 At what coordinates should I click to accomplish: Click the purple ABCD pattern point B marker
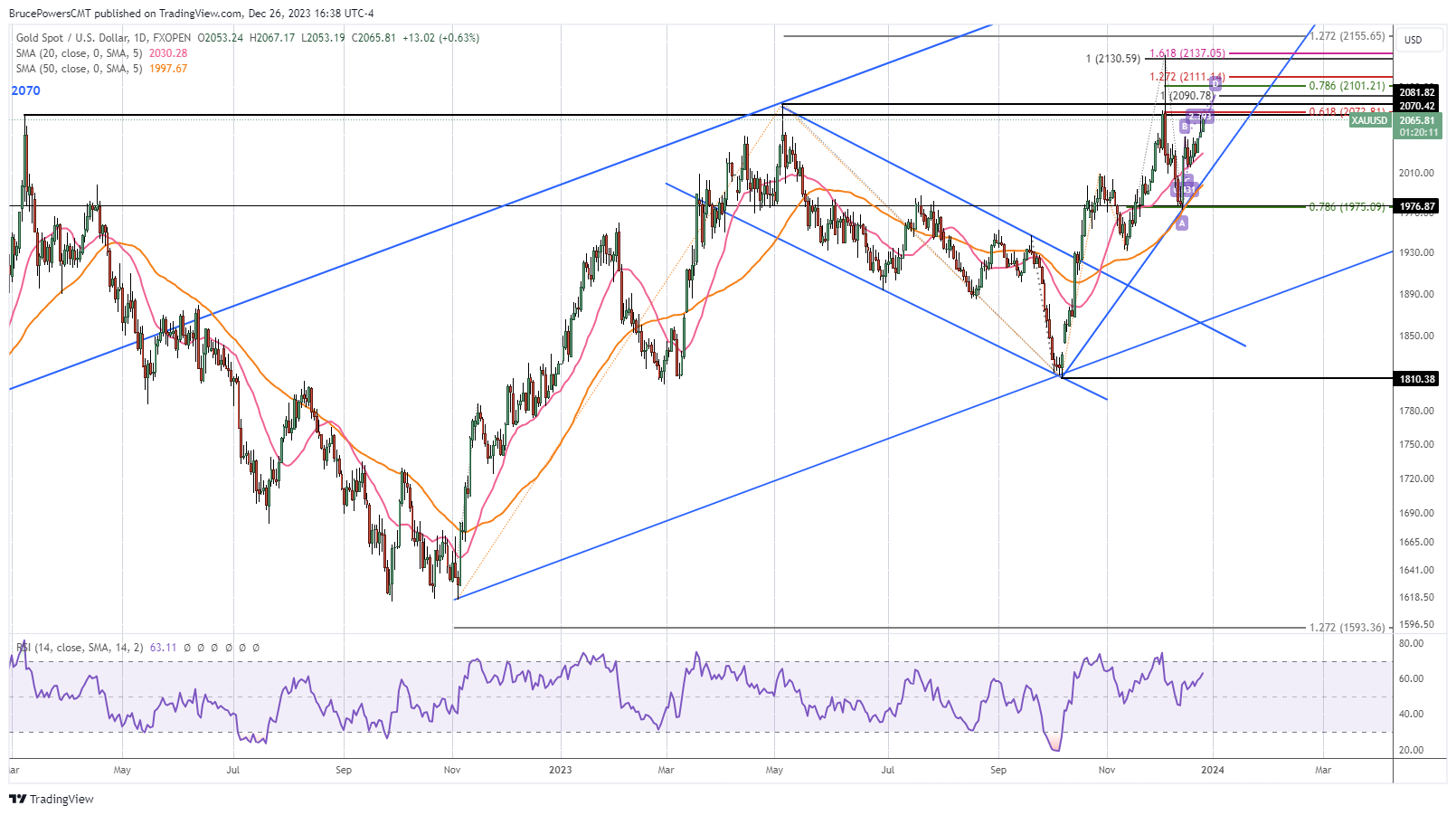point(1185,127)
